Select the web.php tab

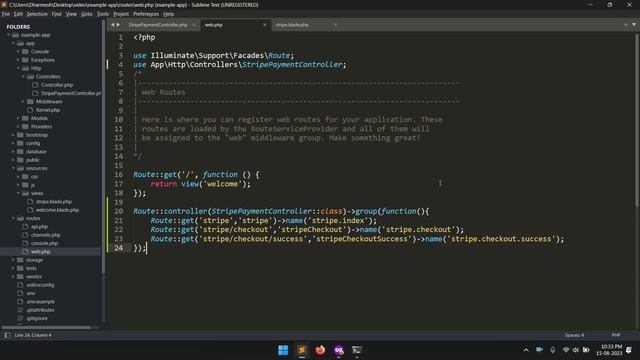coord(214,25)
